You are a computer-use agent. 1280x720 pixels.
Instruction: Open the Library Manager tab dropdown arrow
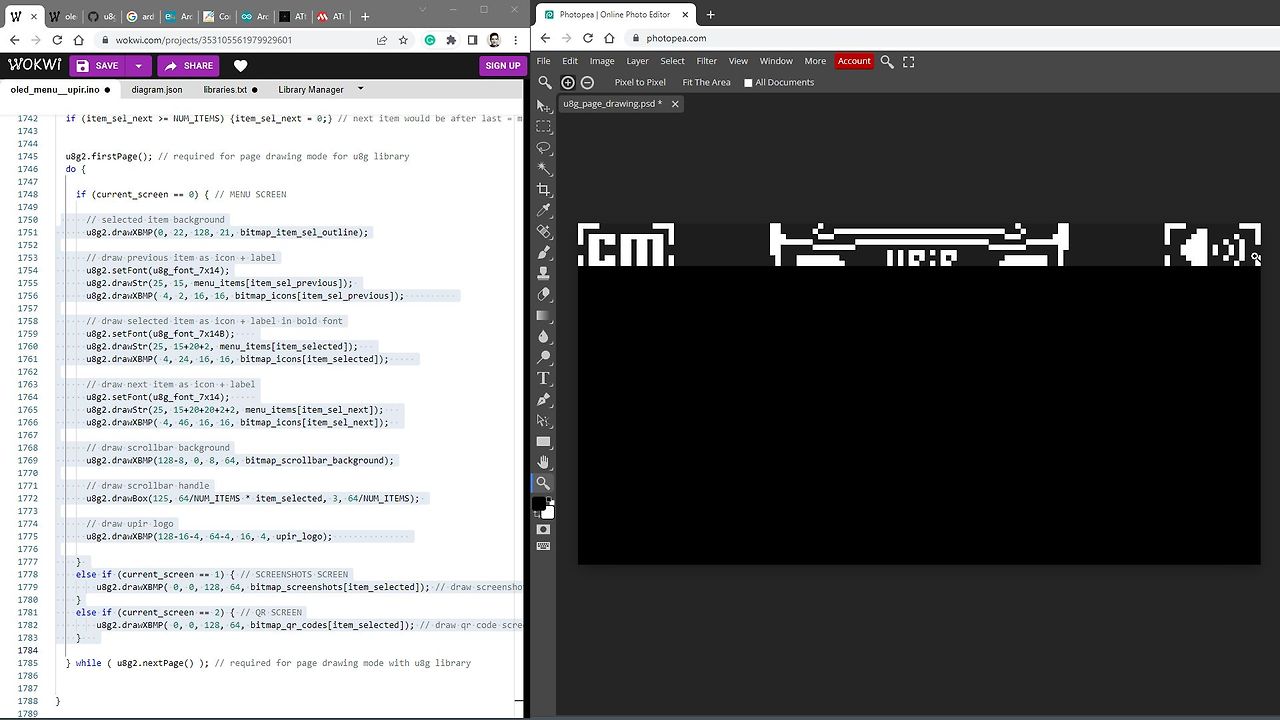coord(360,89)
